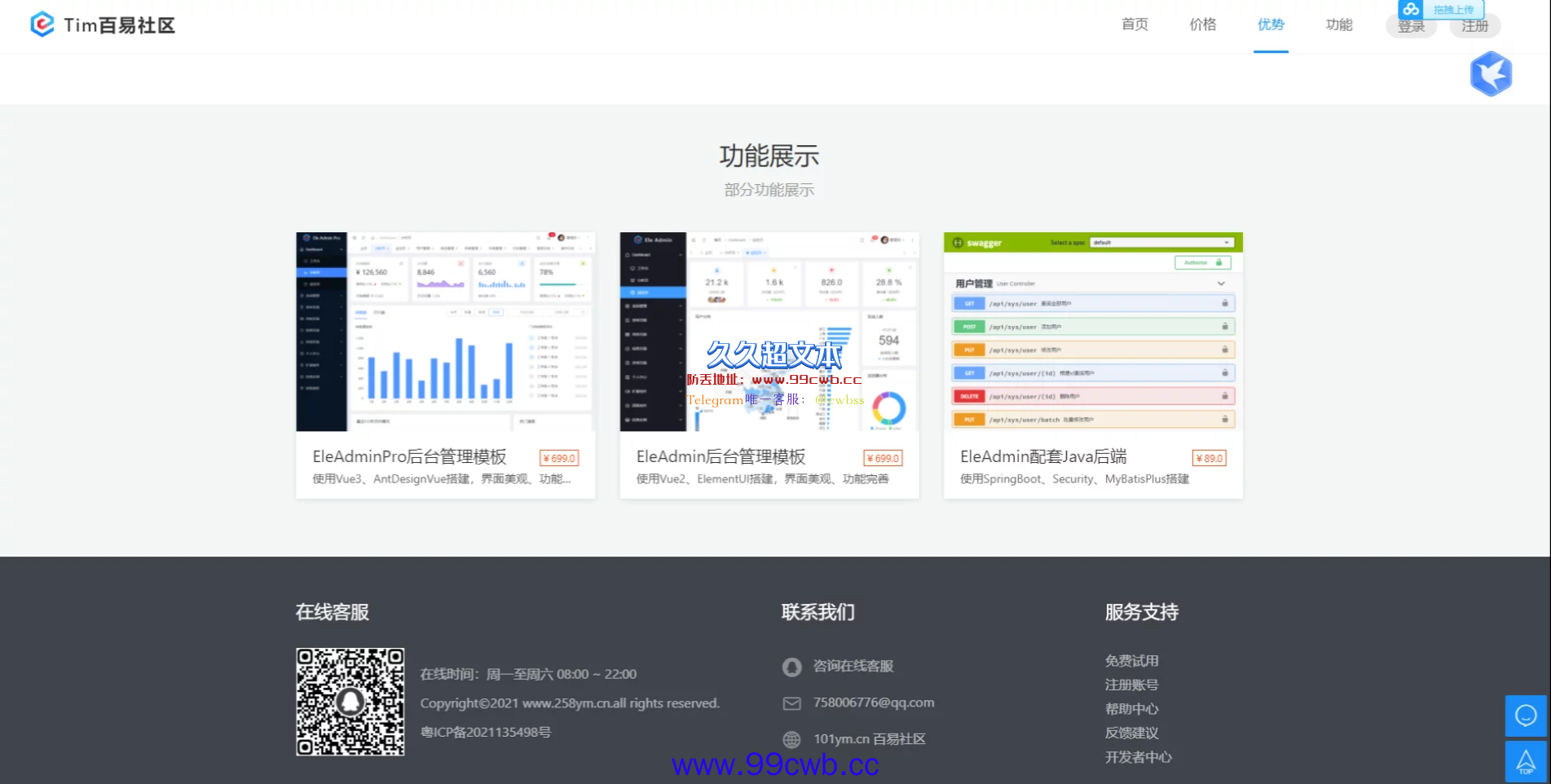1551x784 pixels.
Task: Go to the 功能 navigation item
Action: coord(1339,24)
